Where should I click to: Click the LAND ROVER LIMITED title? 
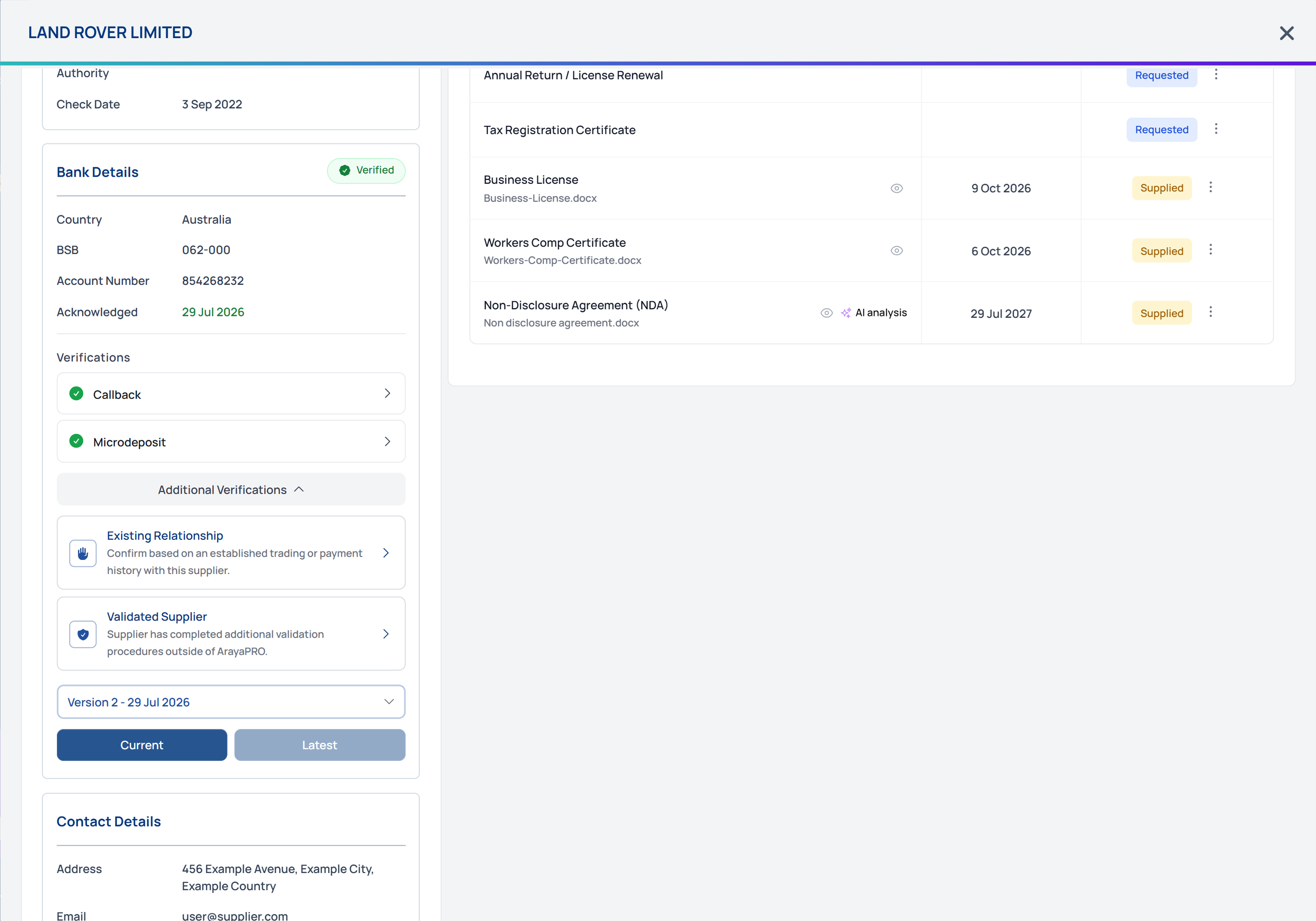[110, 33]
